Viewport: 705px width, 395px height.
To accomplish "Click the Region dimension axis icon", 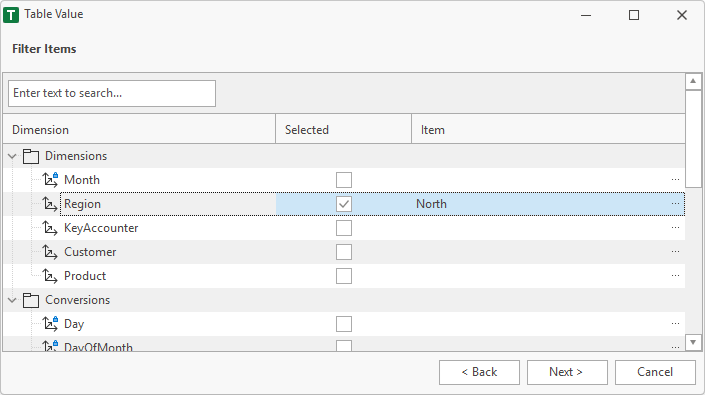I will pos(50,204).
